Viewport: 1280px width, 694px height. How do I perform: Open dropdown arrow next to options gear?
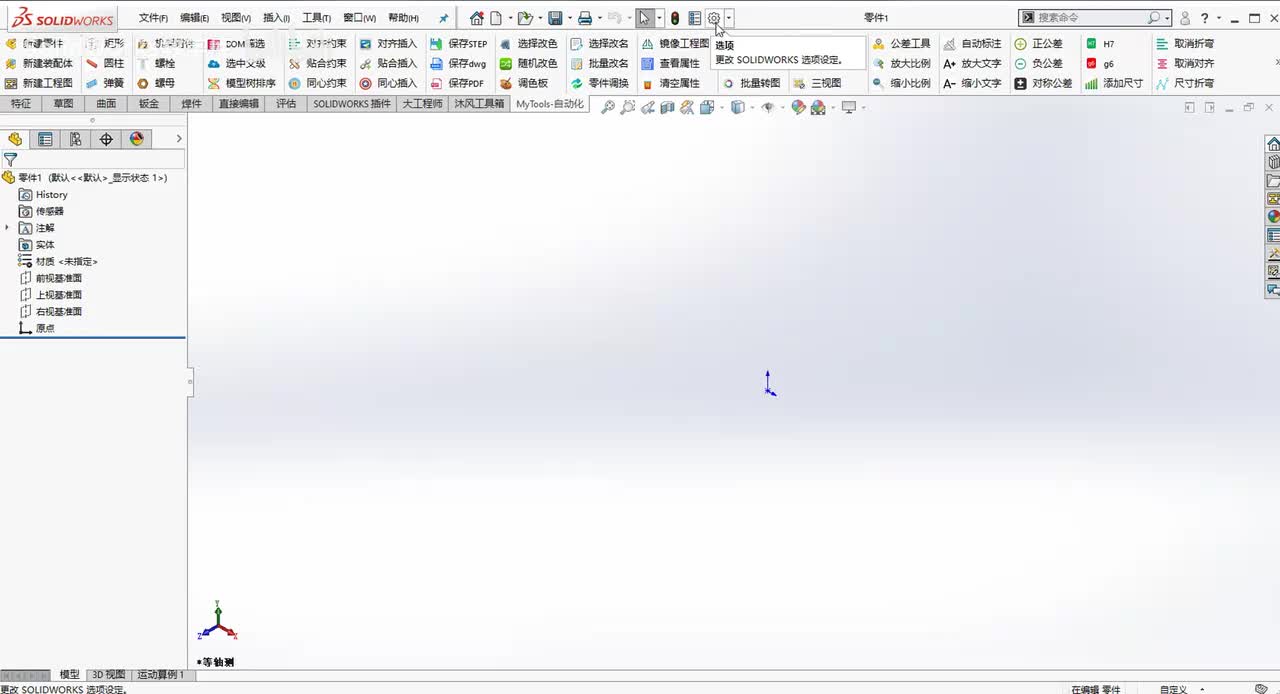coord(729,18)
